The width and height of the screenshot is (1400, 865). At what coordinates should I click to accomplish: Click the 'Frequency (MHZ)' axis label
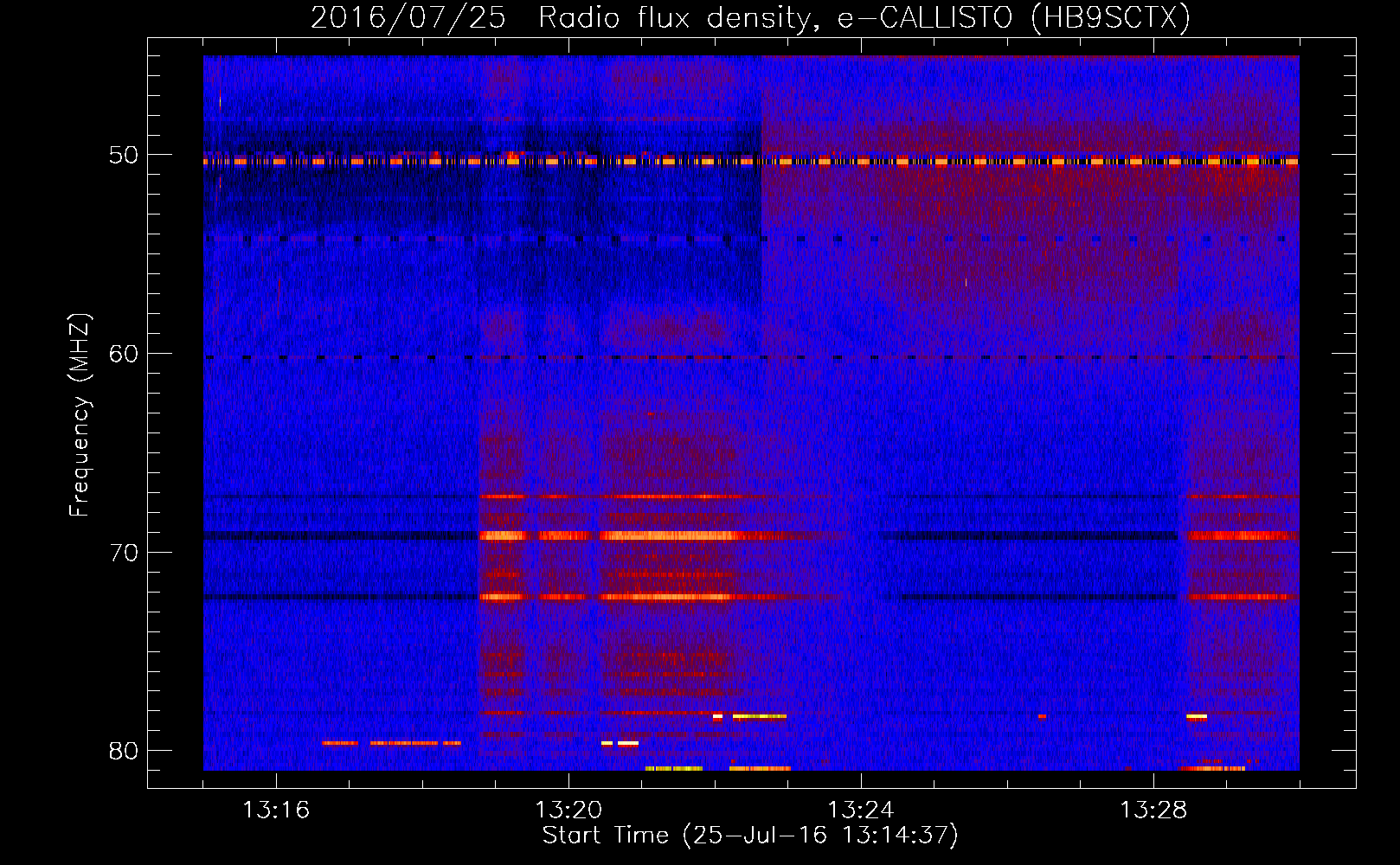79,414
